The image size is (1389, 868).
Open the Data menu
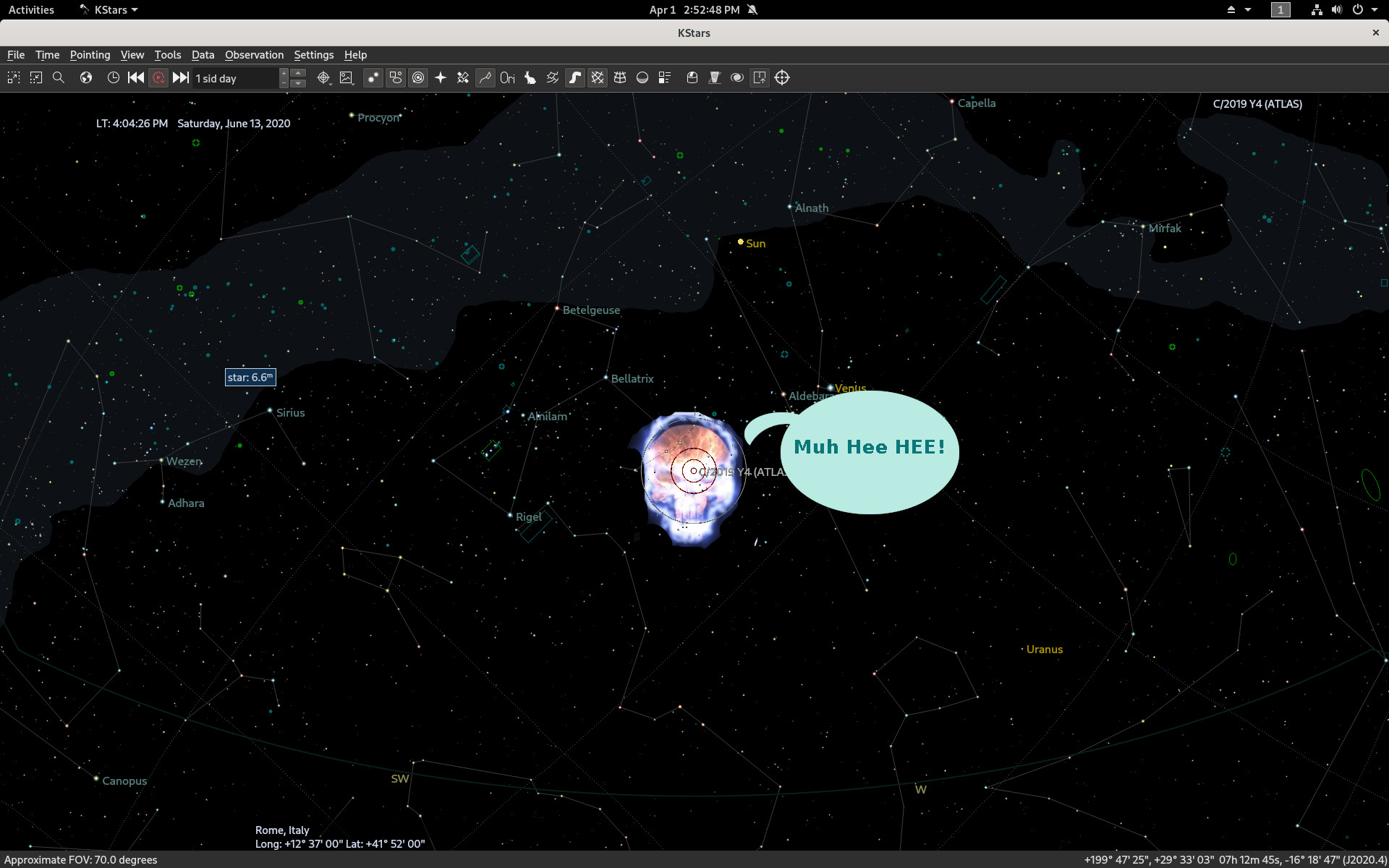coord(203,55)
